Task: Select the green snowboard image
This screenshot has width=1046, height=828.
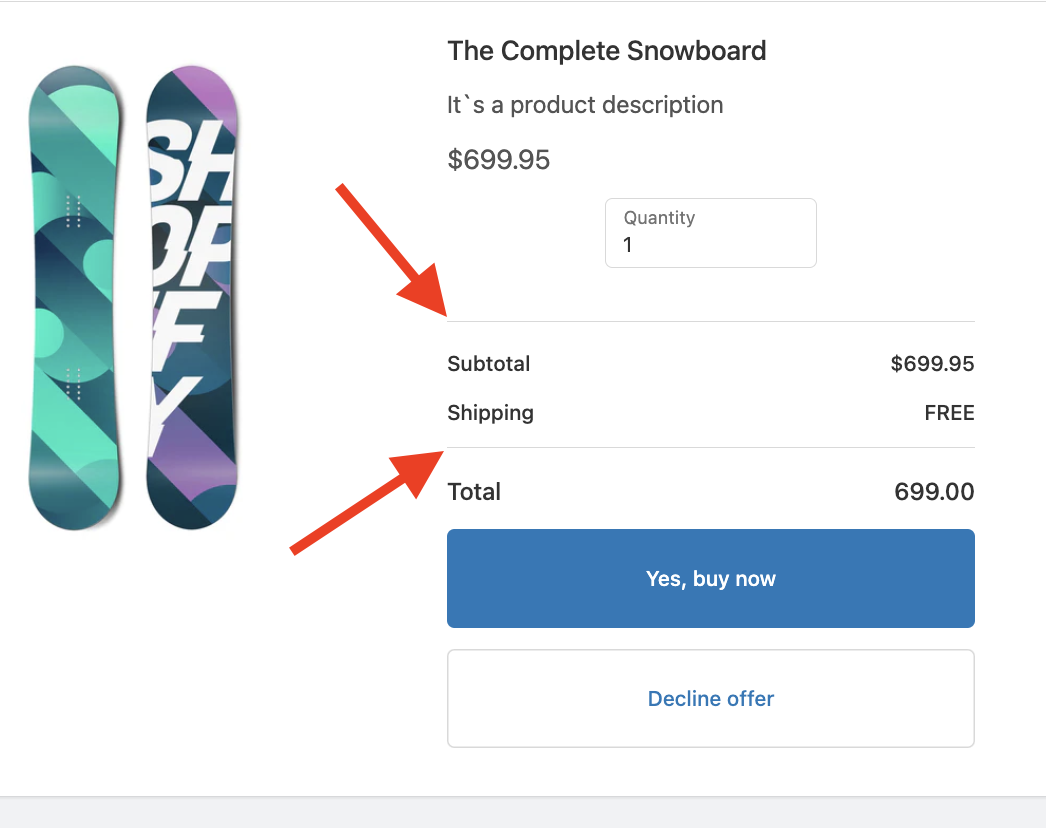Action: 75,297
